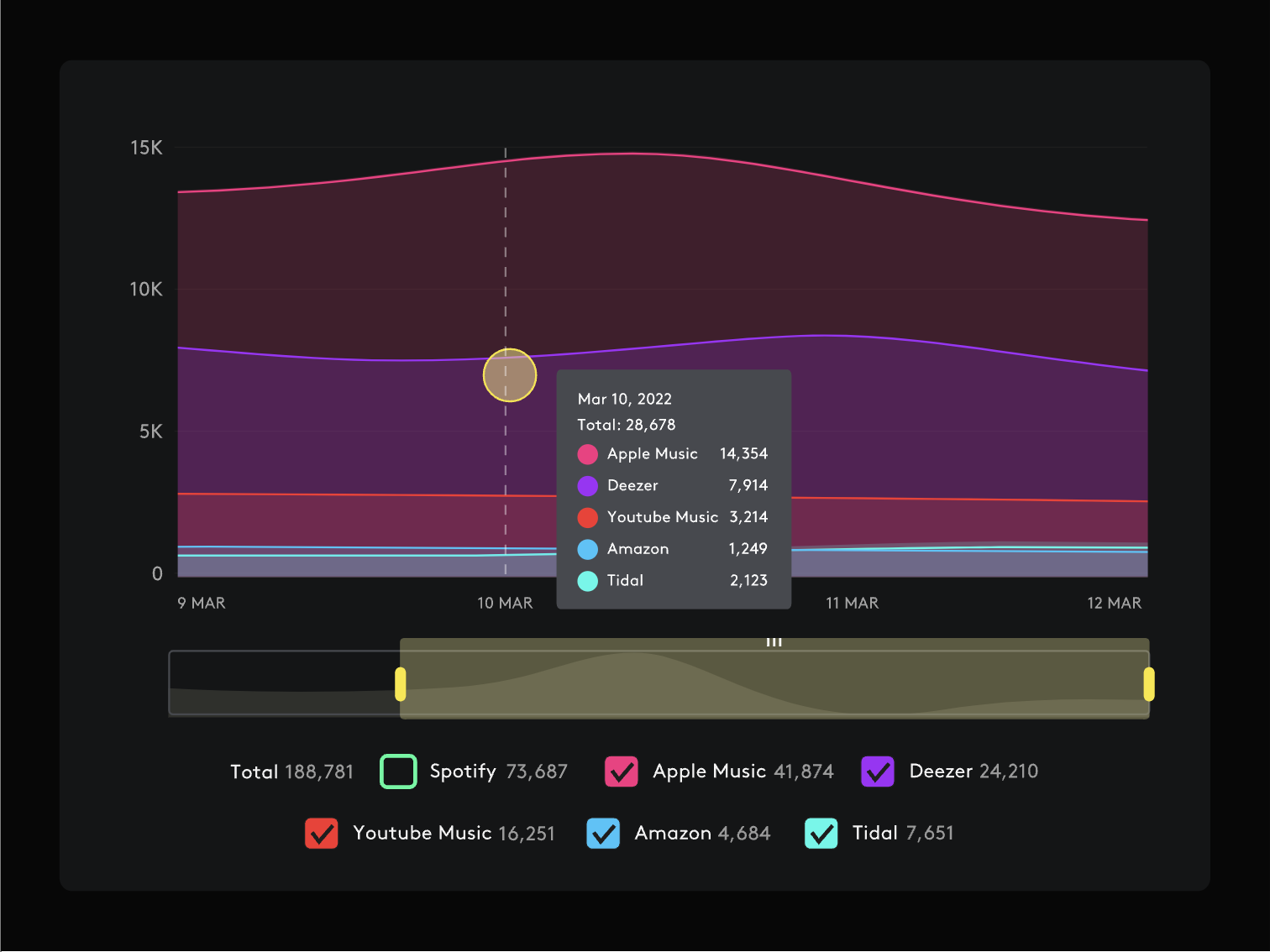Click the Youtube Music red tooltip dot
The image size is (1270, 952).
[x=588, y=518]
